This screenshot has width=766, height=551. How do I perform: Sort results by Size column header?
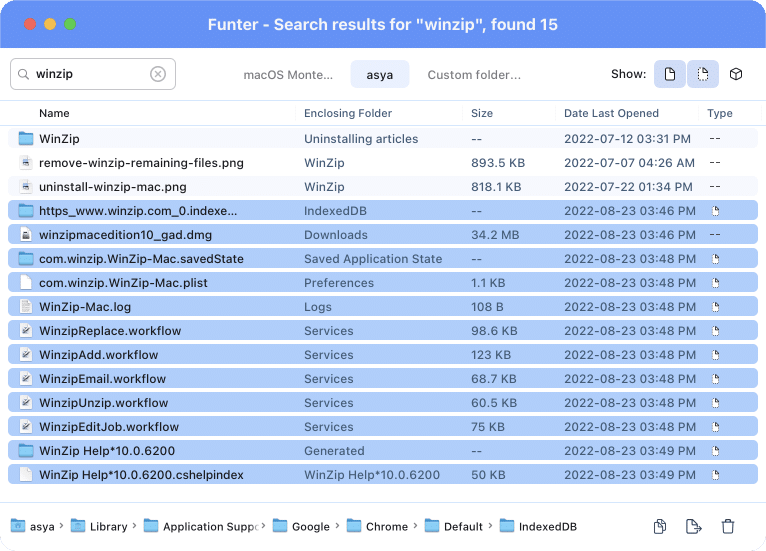pos(482,113)
